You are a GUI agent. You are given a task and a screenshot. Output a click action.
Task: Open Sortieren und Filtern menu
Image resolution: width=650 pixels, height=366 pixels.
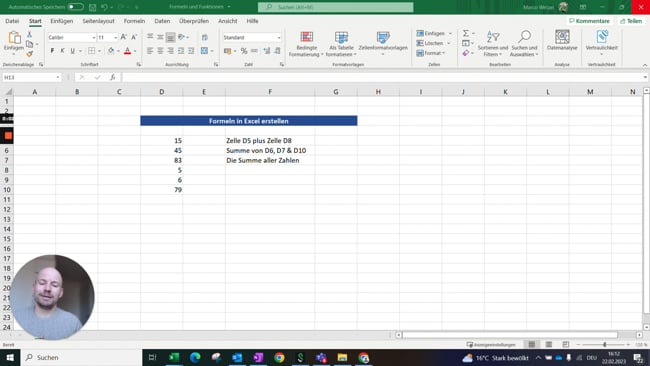point(493,44)
